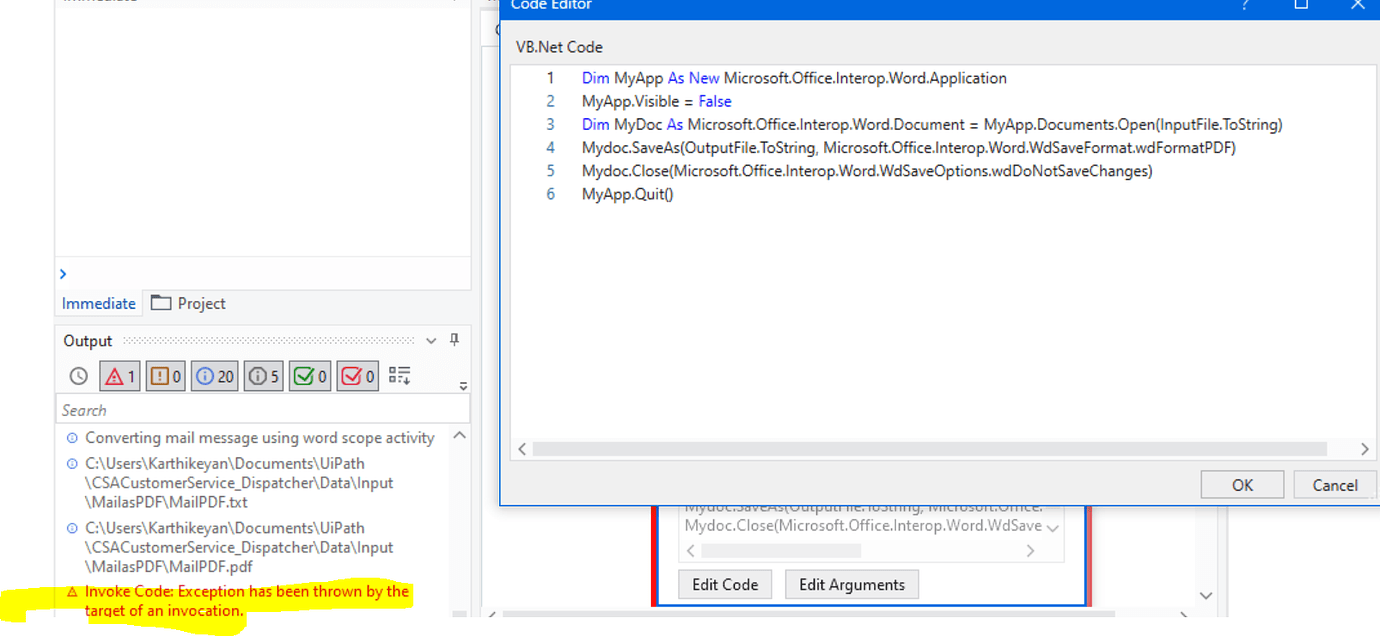Select the Immediate tab

click(x=97, y=303)
